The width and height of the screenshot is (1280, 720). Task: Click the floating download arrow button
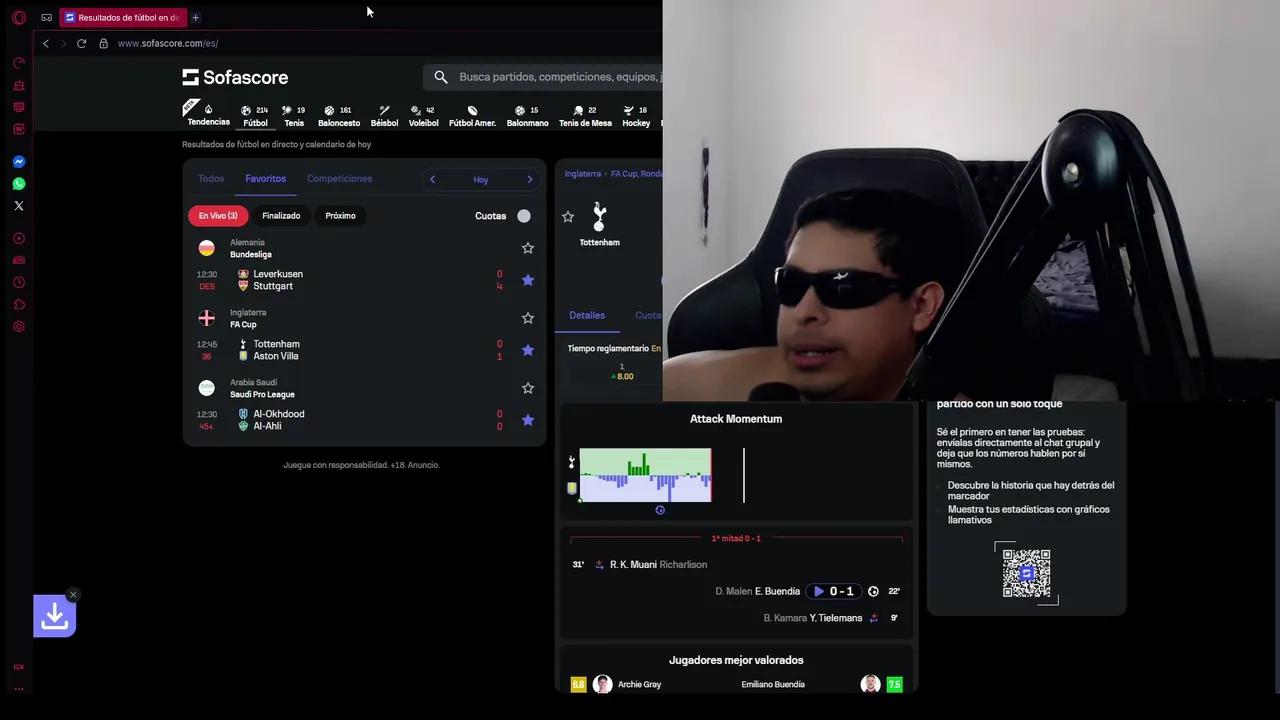tap(55, 617)
